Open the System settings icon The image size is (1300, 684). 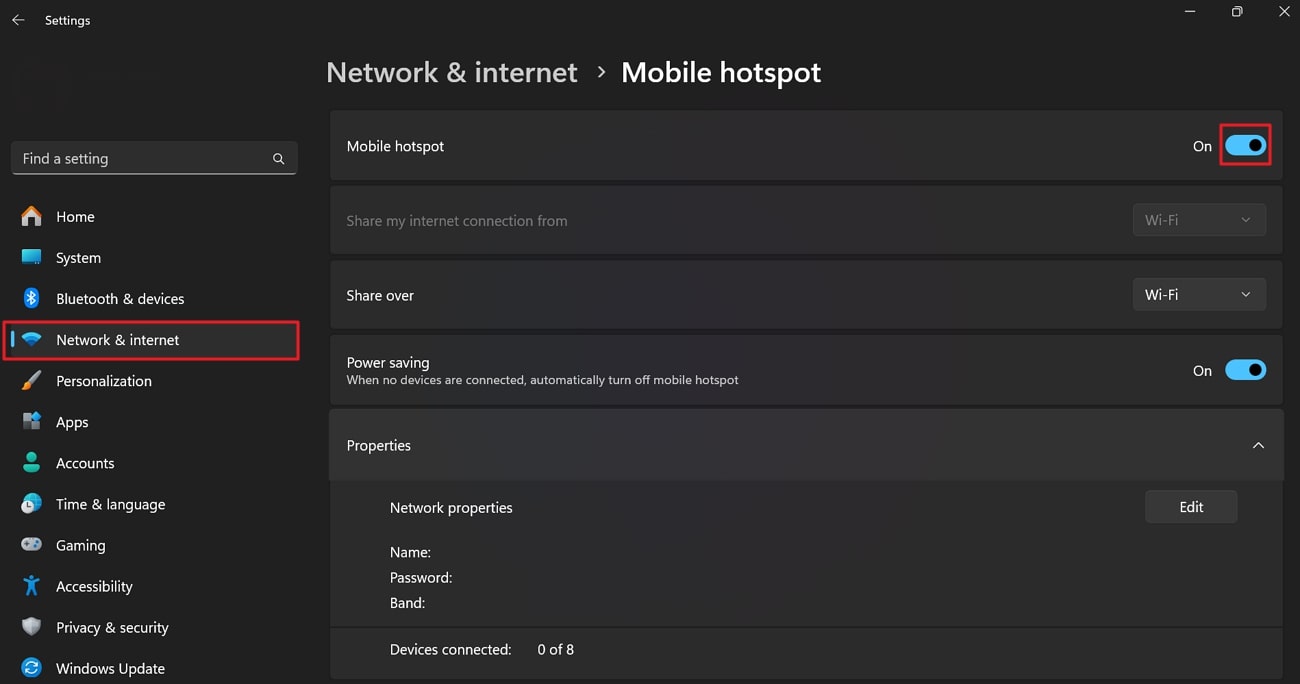click(x=32, y=257)
